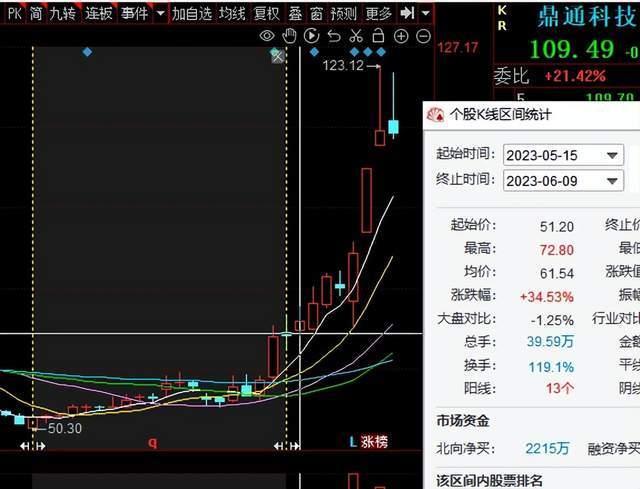Click the 50.30 low price label
640x489 pixels.
(x=64, y=428)
